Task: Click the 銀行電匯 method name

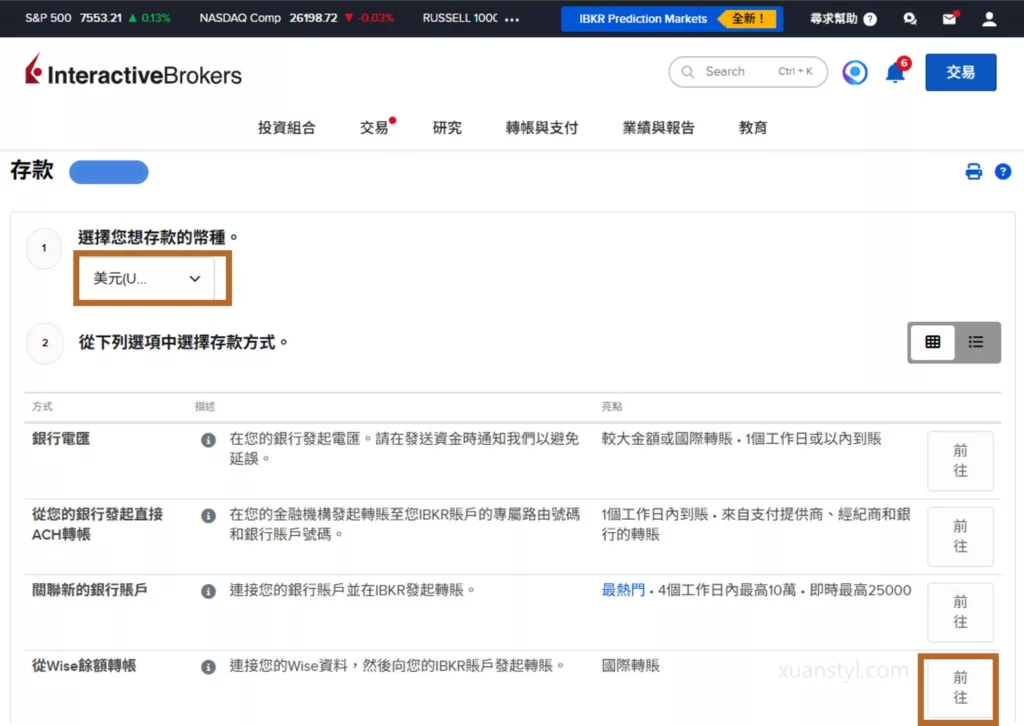Action: pos(61,439)
